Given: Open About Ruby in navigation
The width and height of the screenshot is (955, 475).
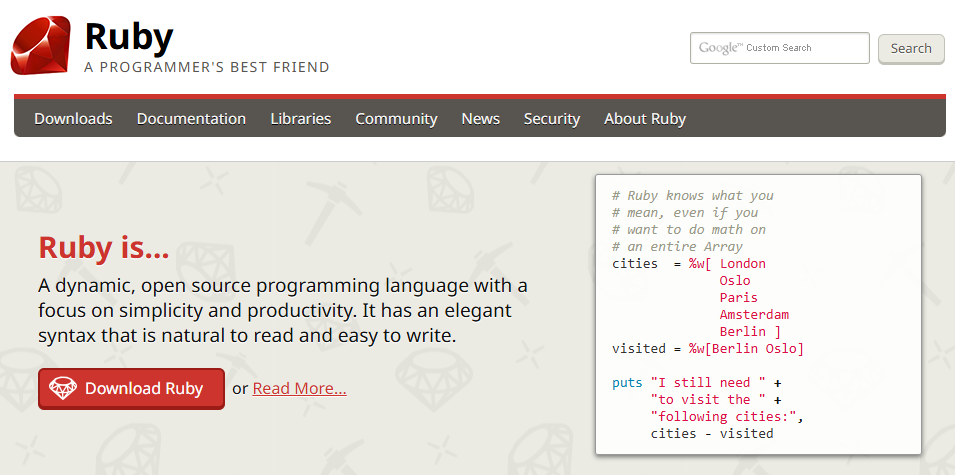Looking at the screenshot, I should [645, 119].
